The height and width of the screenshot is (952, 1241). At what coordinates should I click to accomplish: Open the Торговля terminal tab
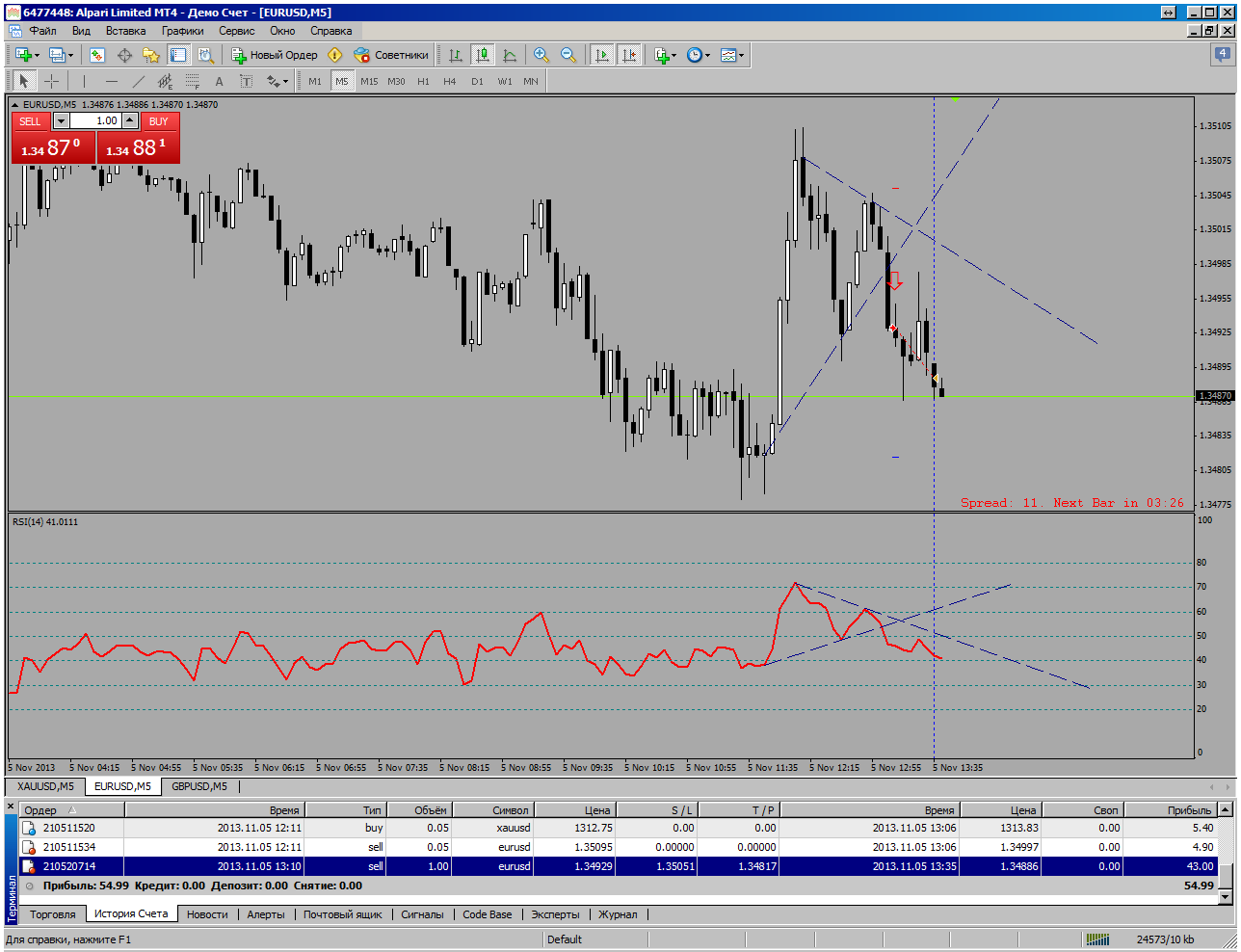click(x=52, y=914)
